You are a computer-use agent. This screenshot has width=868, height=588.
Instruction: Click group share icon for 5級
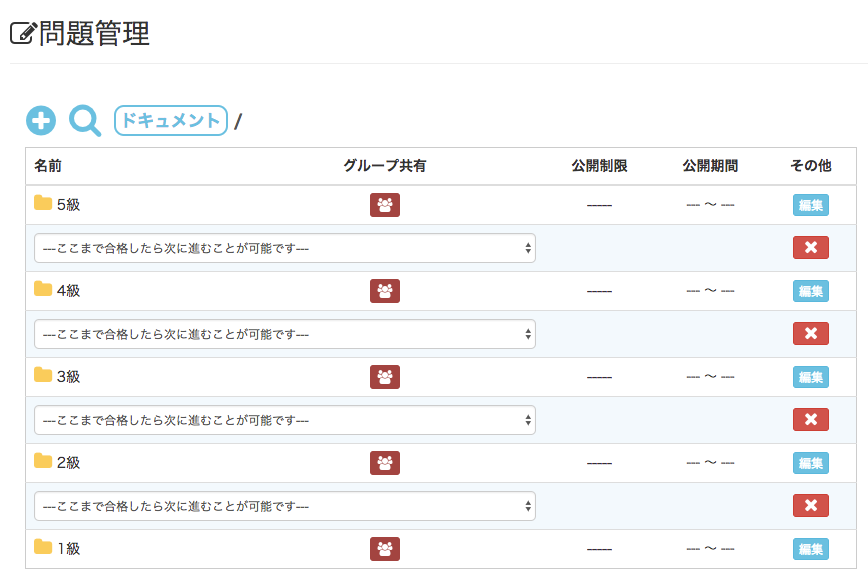[385, 205]
